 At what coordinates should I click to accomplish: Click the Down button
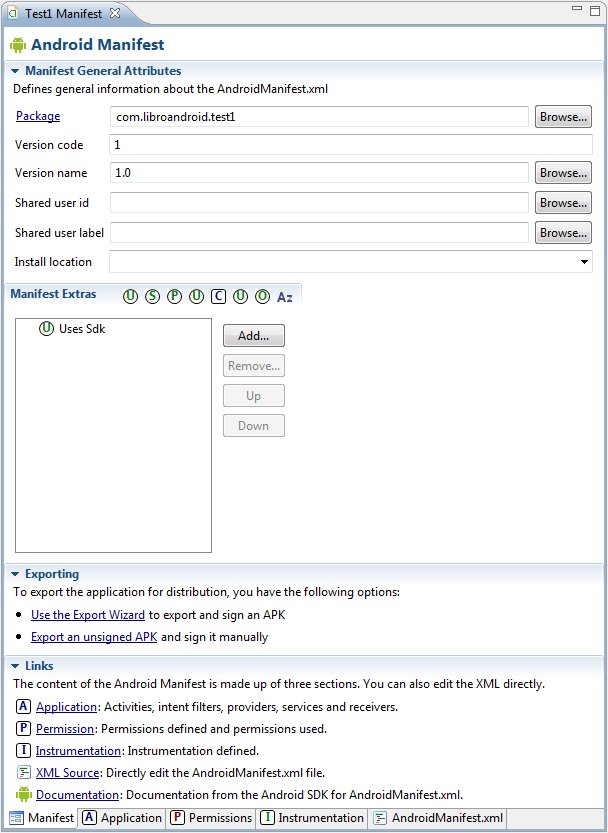click(254, 426)
